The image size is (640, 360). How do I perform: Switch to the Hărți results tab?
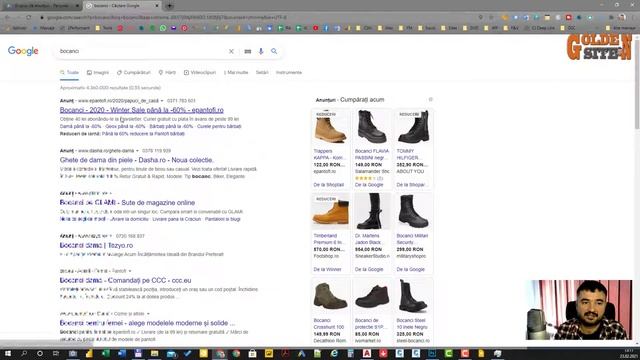pyautogui.click(x=167, y=73)
